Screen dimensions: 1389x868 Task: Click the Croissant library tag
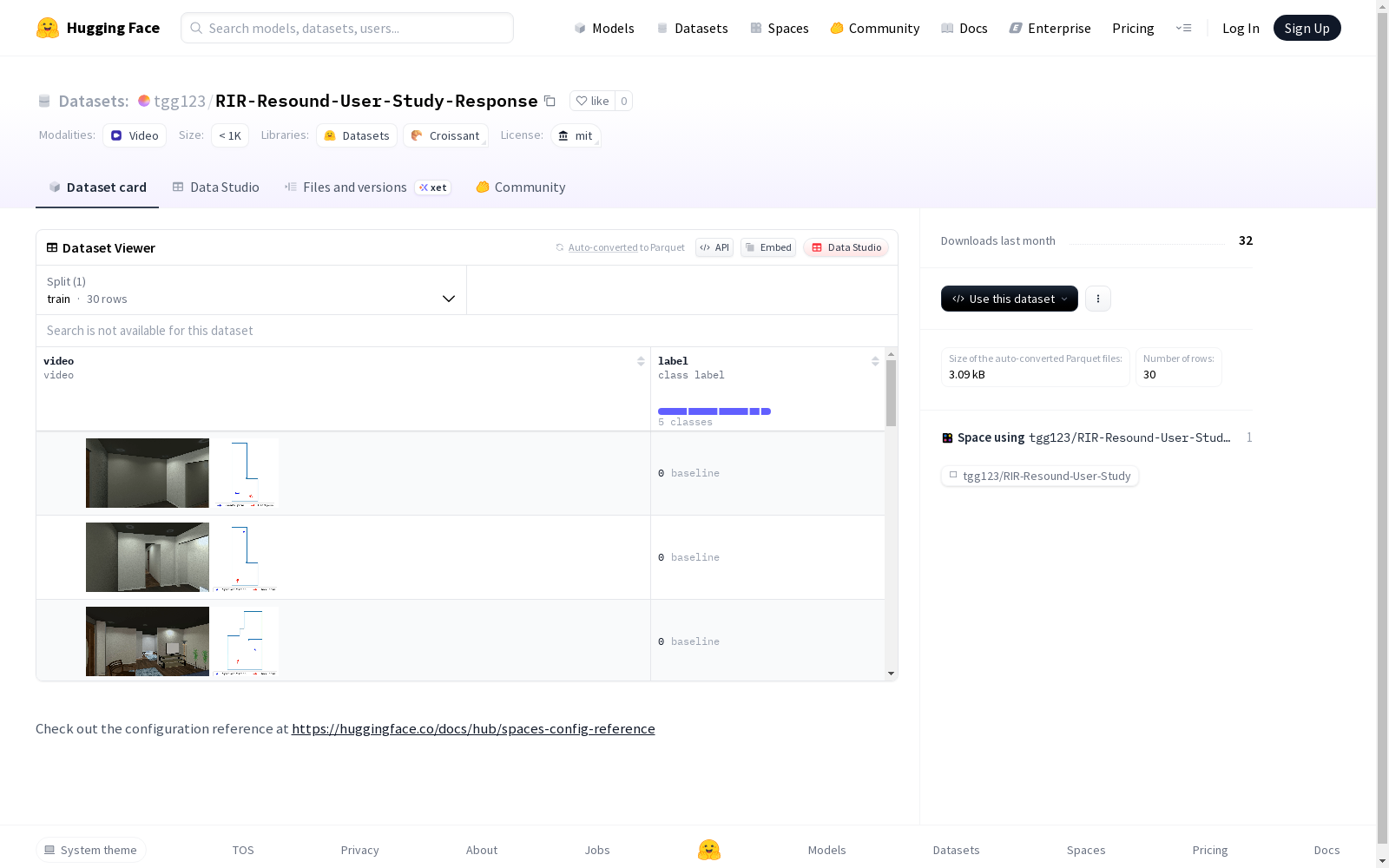click(445, 135)
